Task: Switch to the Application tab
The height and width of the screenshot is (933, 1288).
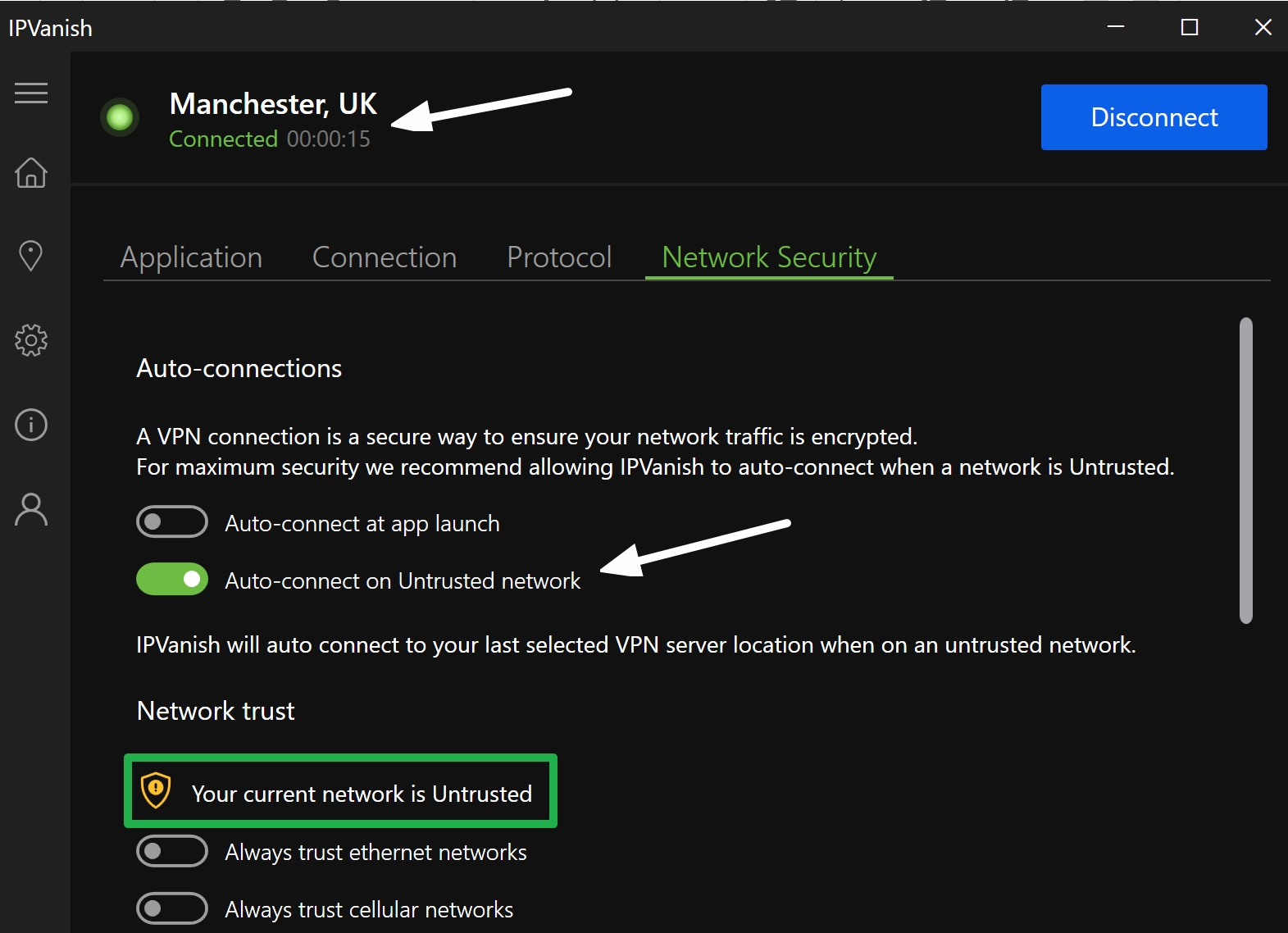Action: [x=191, y=257]
